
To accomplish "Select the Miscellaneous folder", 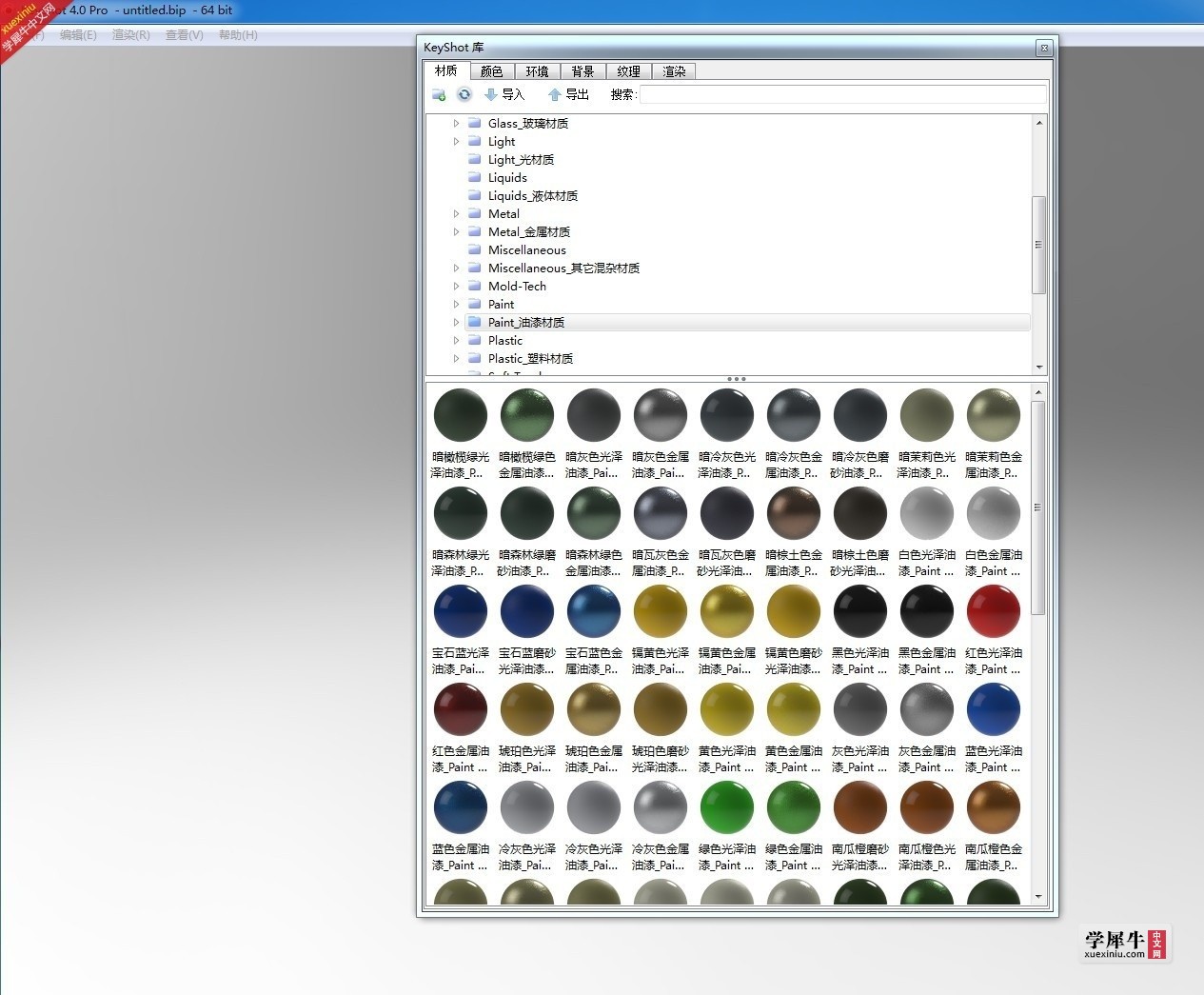I will (x=526, y=250).
